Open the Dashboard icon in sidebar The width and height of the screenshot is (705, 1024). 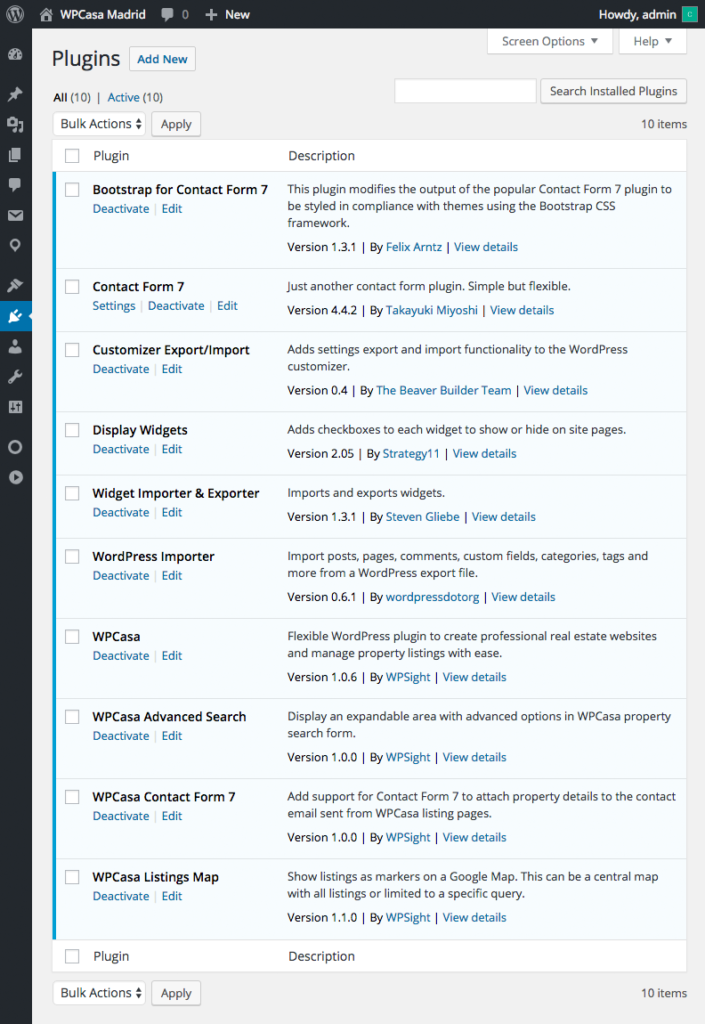click(x=15, y=55)
